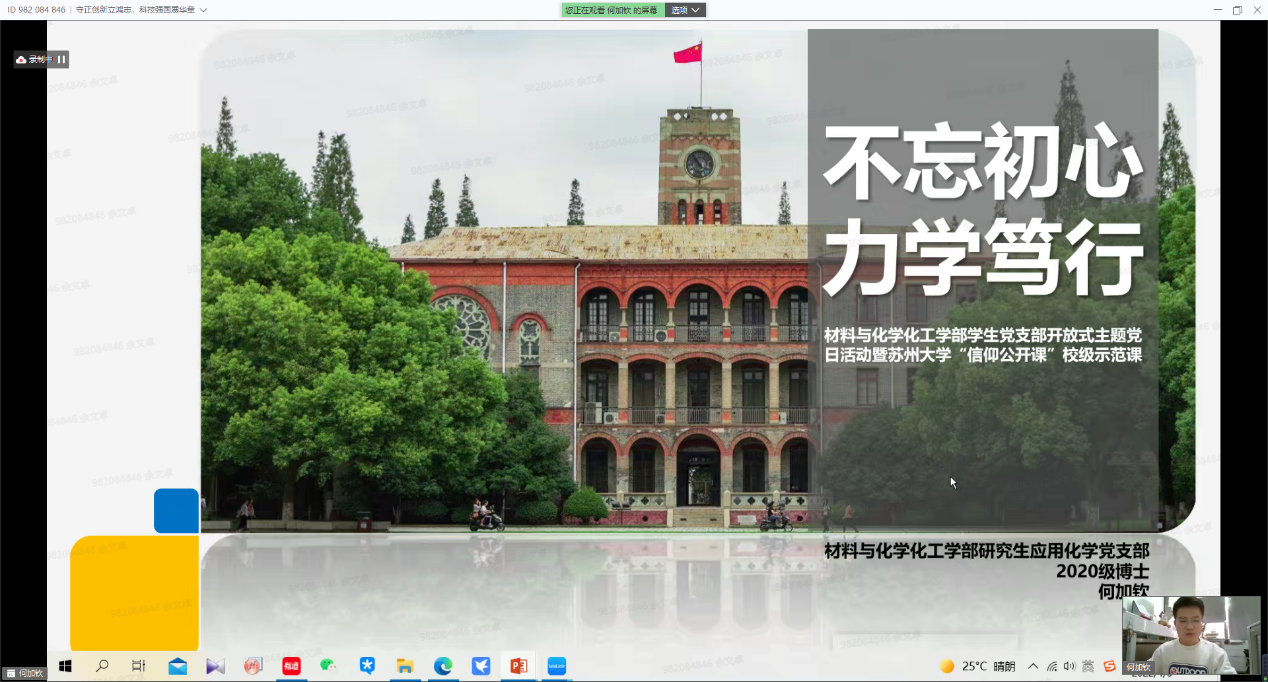Open taskbar search magnifier
The image size is (1268, 682).
click(x=102, y=666)
